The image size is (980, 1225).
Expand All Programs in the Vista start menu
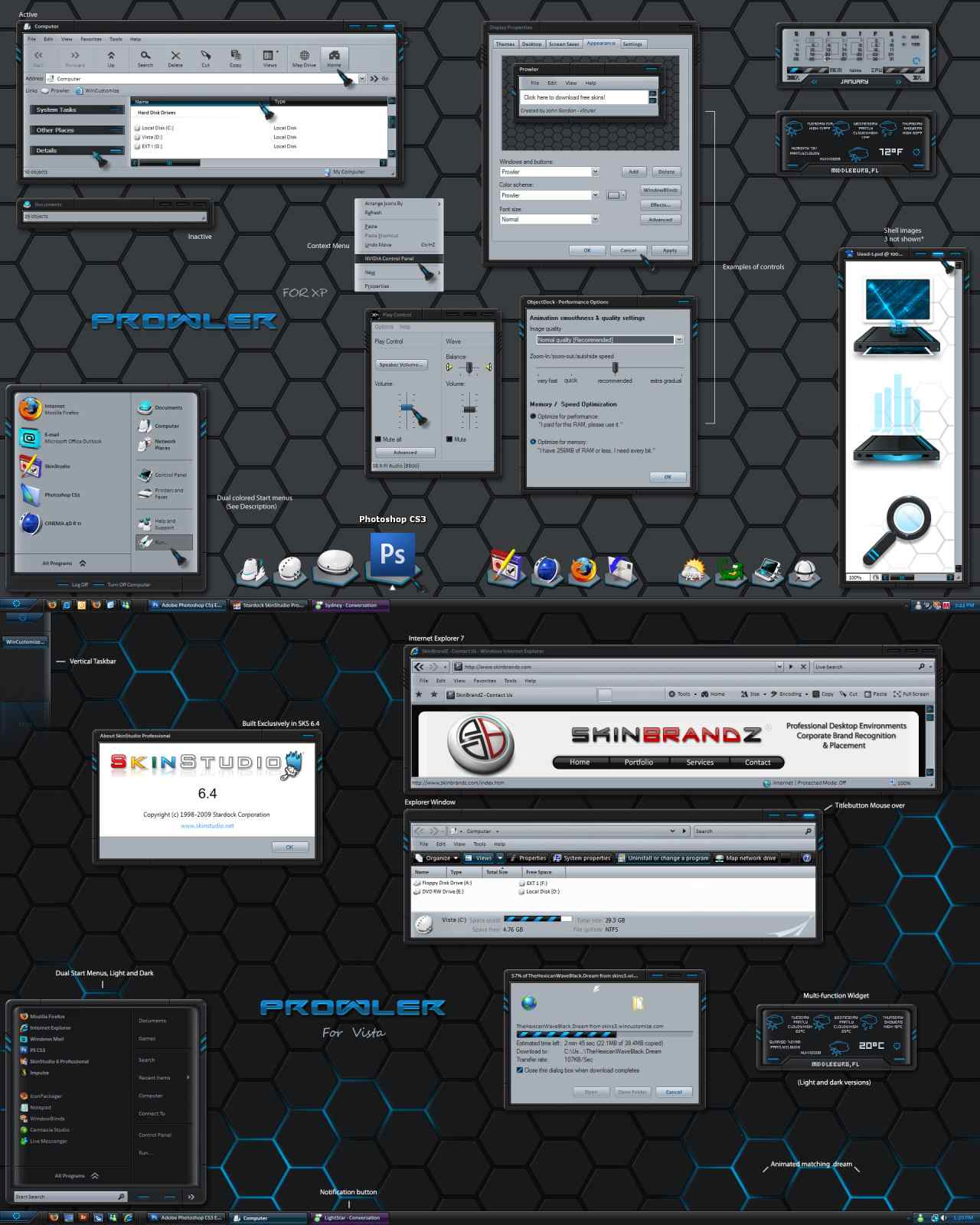(77, 1176)
